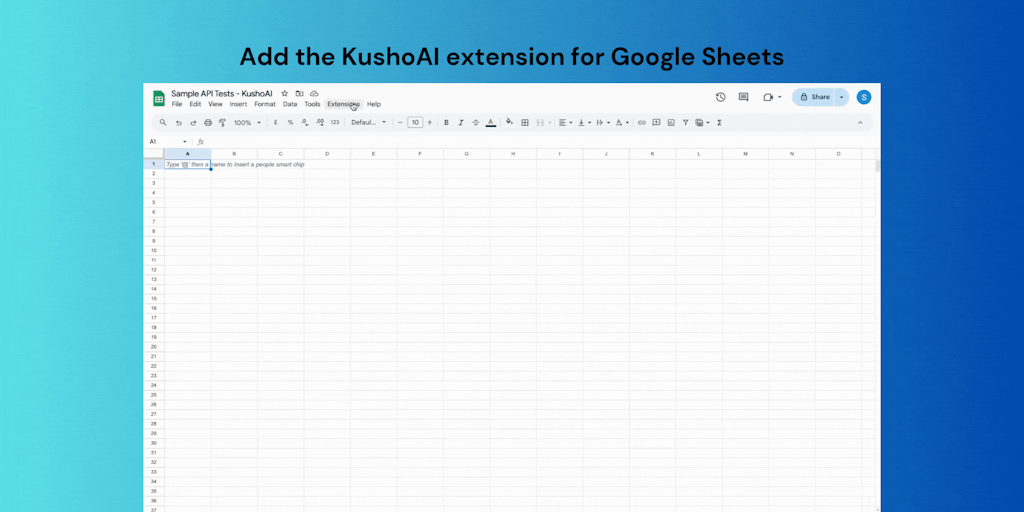Open the fill color picker
Screen dimensions: 1024x512
(509, 121)
